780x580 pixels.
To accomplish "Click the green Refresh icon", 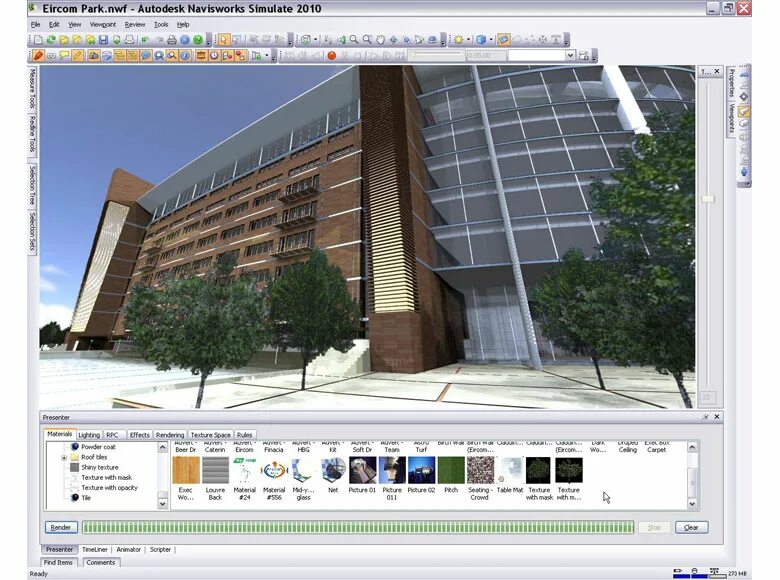I will click(x=51, y=40).
